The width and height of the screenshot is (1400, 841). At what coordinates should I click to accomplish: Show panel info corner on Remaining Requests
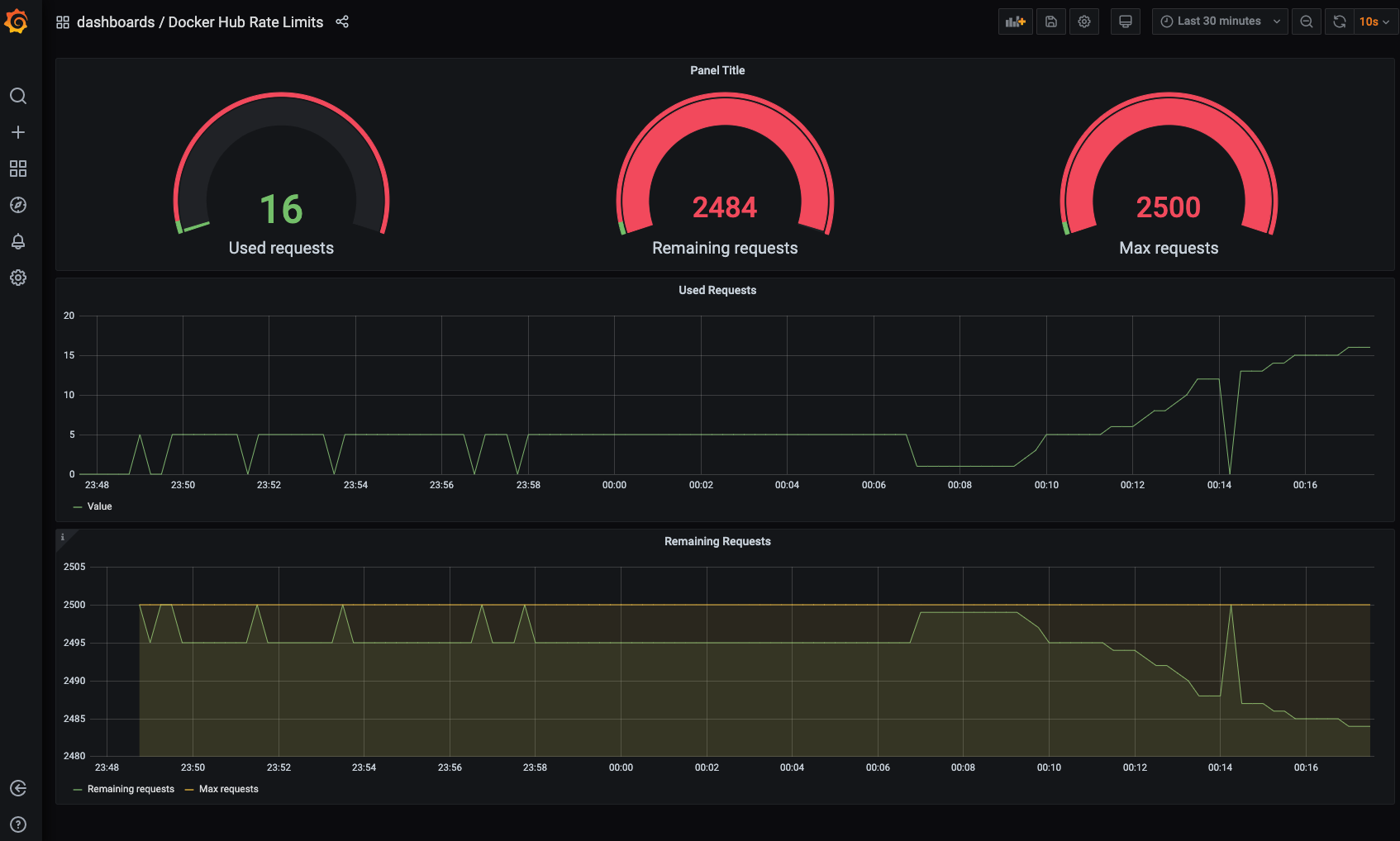[63, 537]
